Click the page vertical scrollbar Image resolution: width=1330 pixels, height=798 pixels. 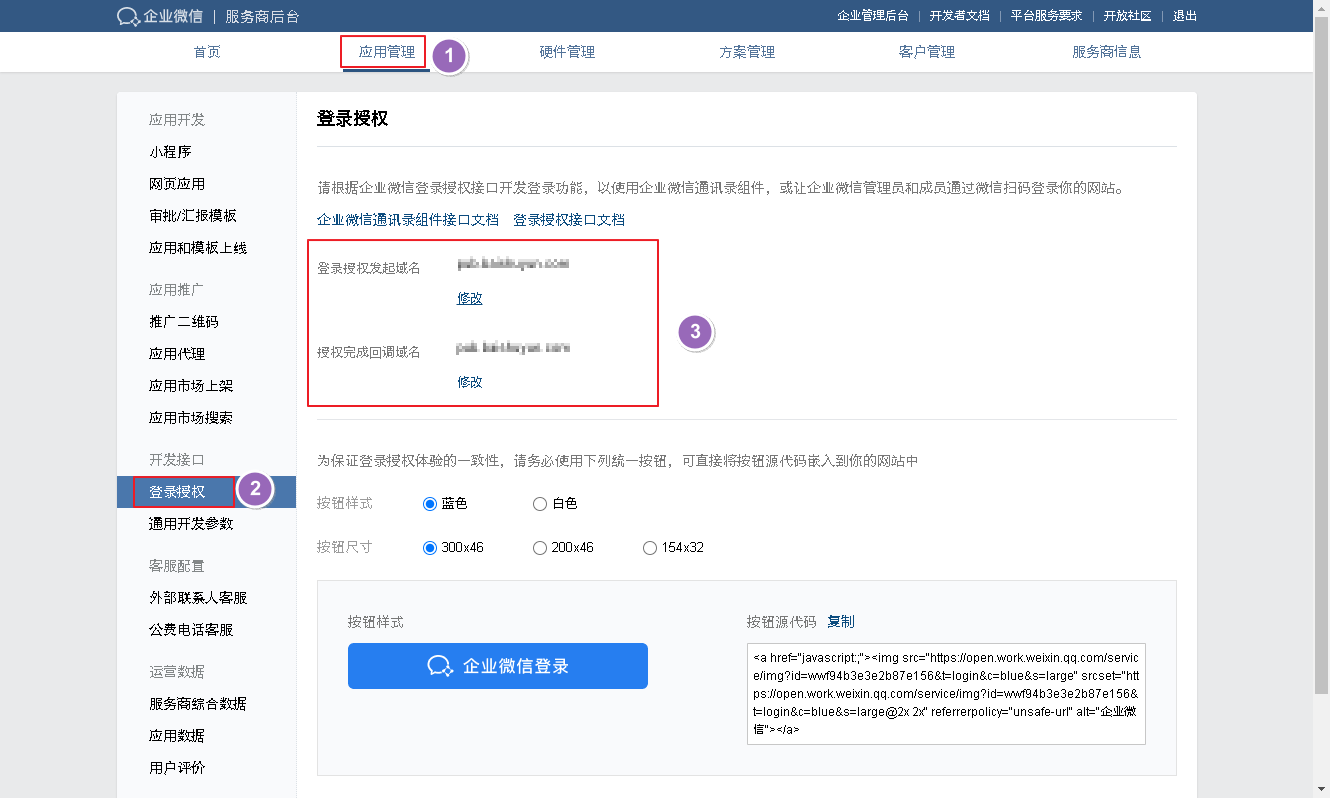point(1321,400)
